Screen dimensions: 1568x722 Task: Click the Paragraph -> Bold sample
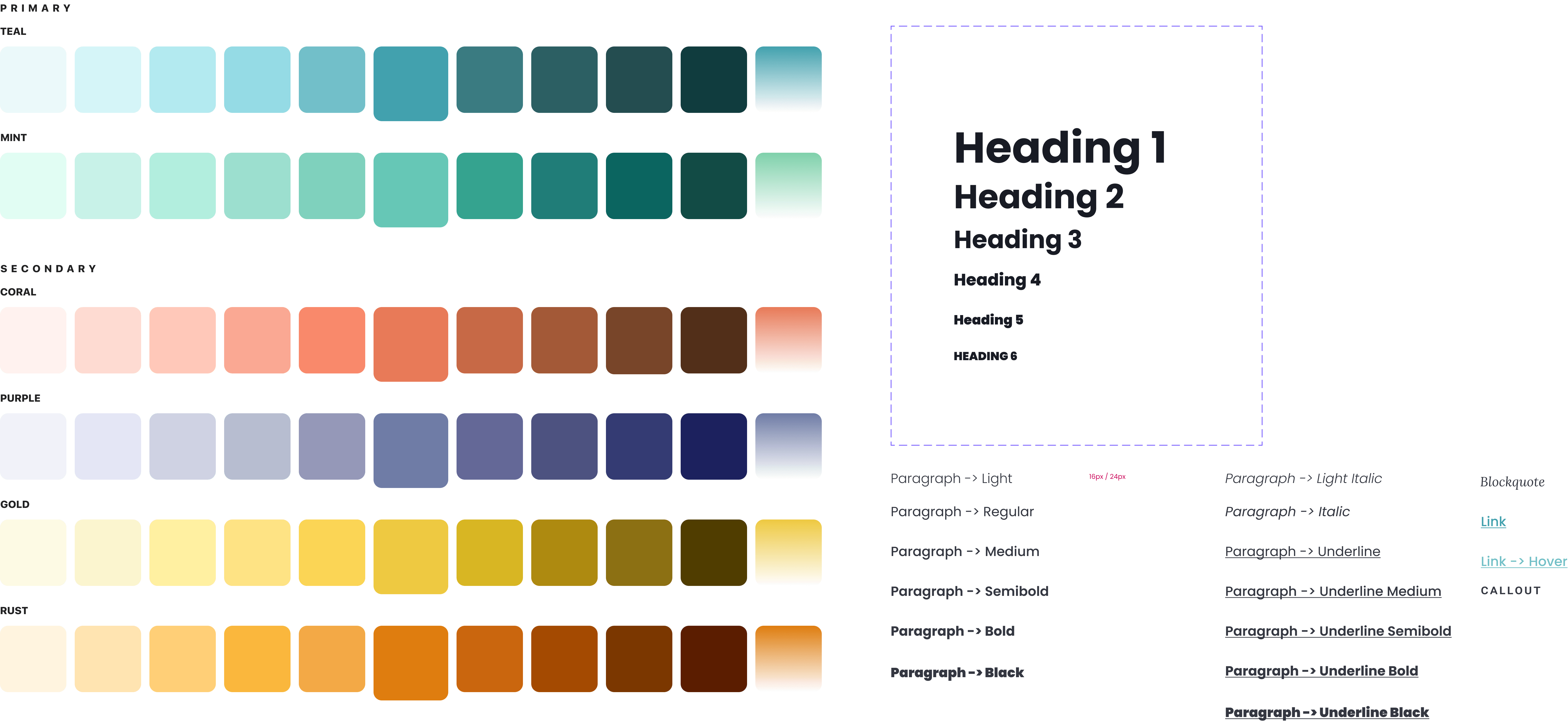coord(952,631)
